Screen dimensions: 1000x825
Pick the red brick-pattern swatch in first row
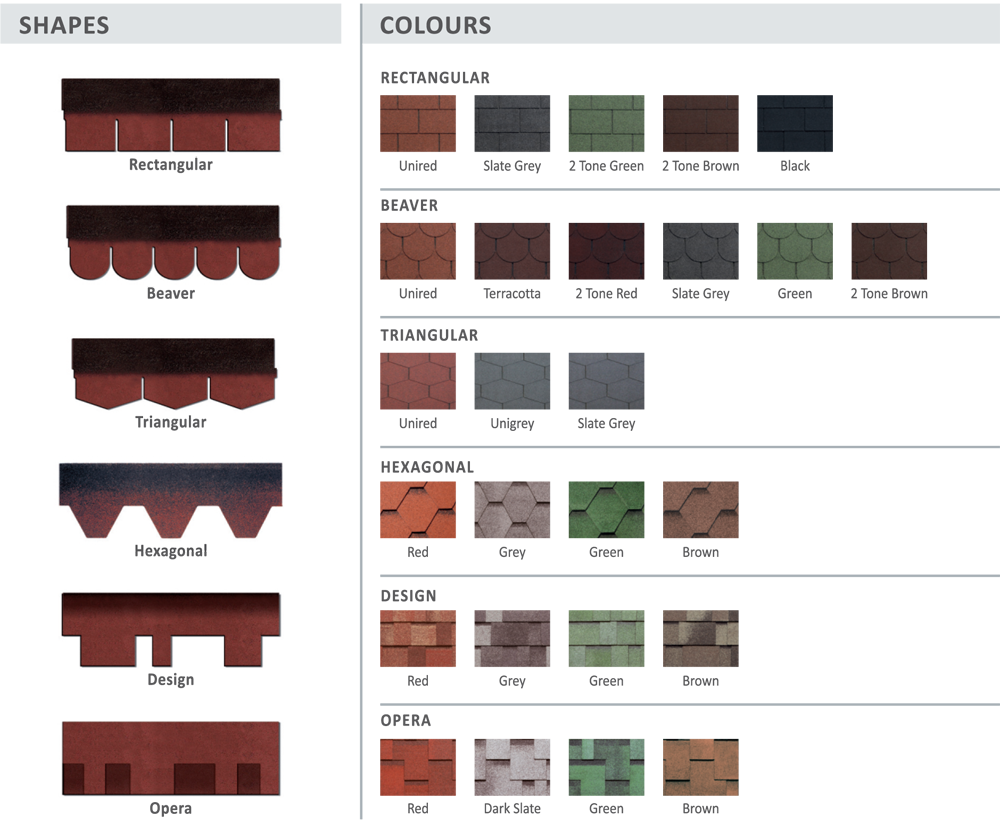417,122
